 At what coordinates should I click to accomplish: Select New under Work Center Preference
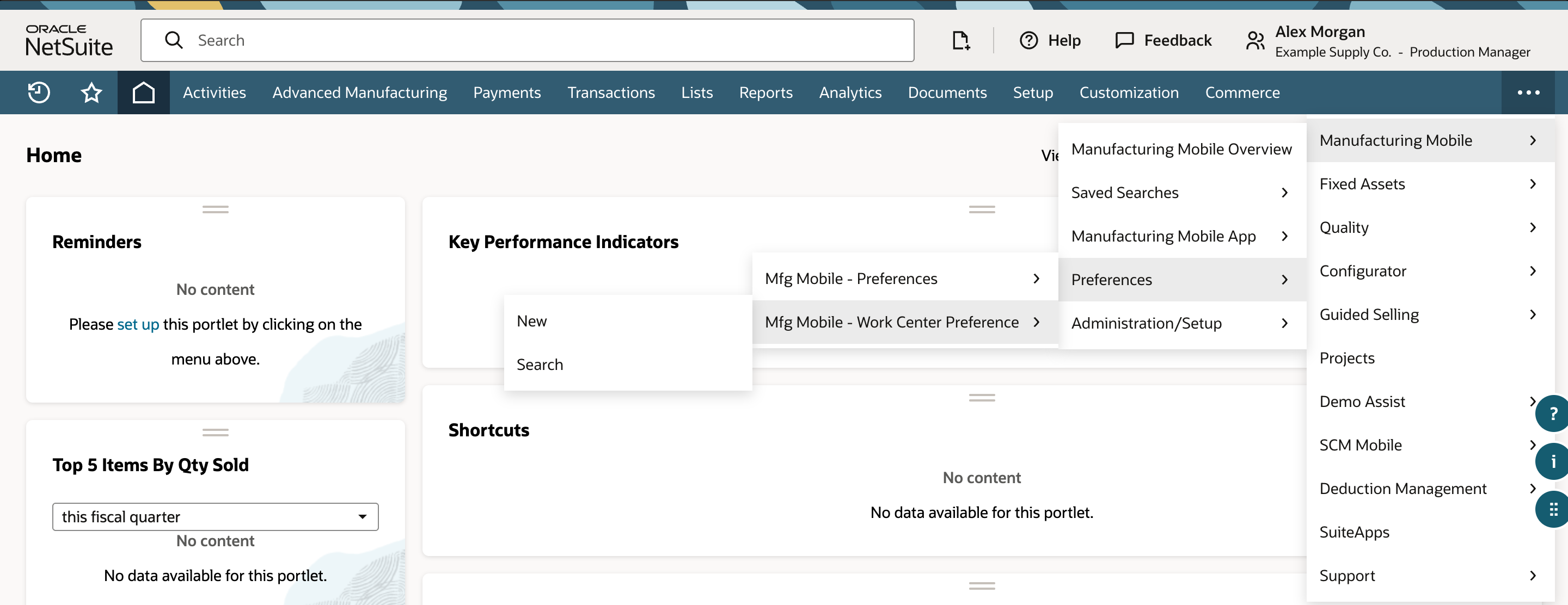point(628,321)
